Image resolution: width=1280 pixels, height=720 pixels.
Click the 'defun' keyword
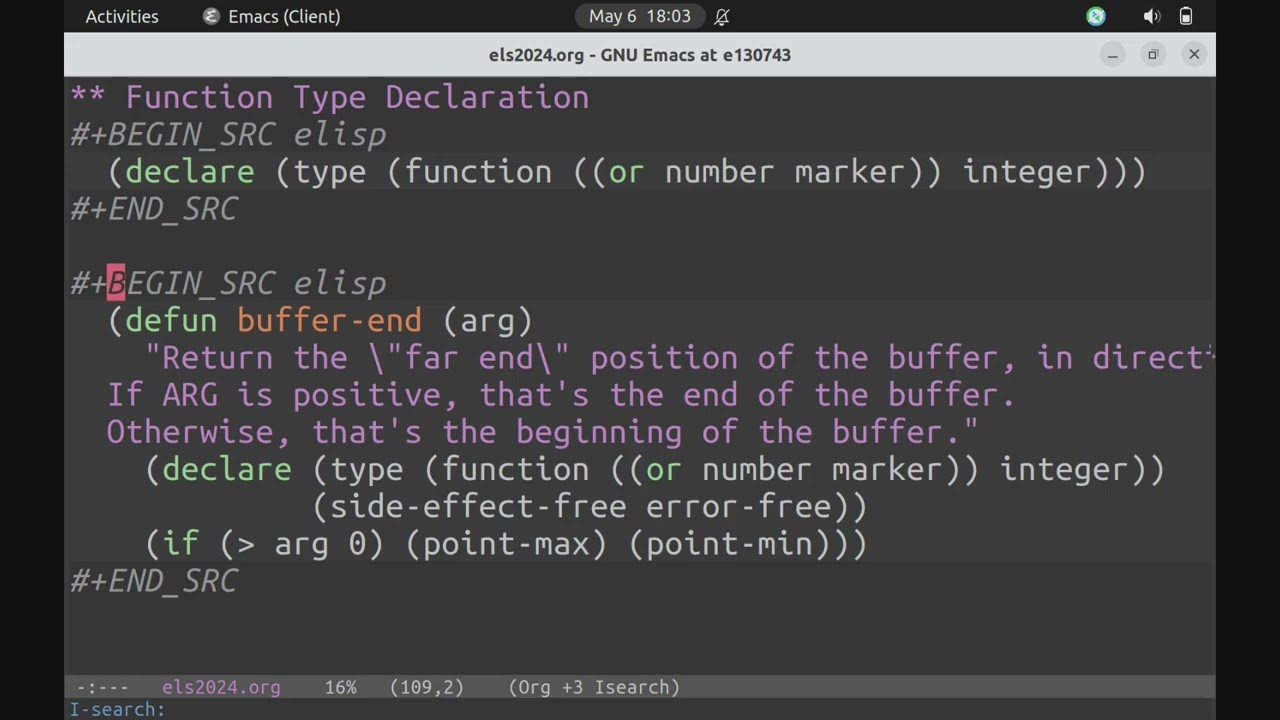click(x=171, y=321)
